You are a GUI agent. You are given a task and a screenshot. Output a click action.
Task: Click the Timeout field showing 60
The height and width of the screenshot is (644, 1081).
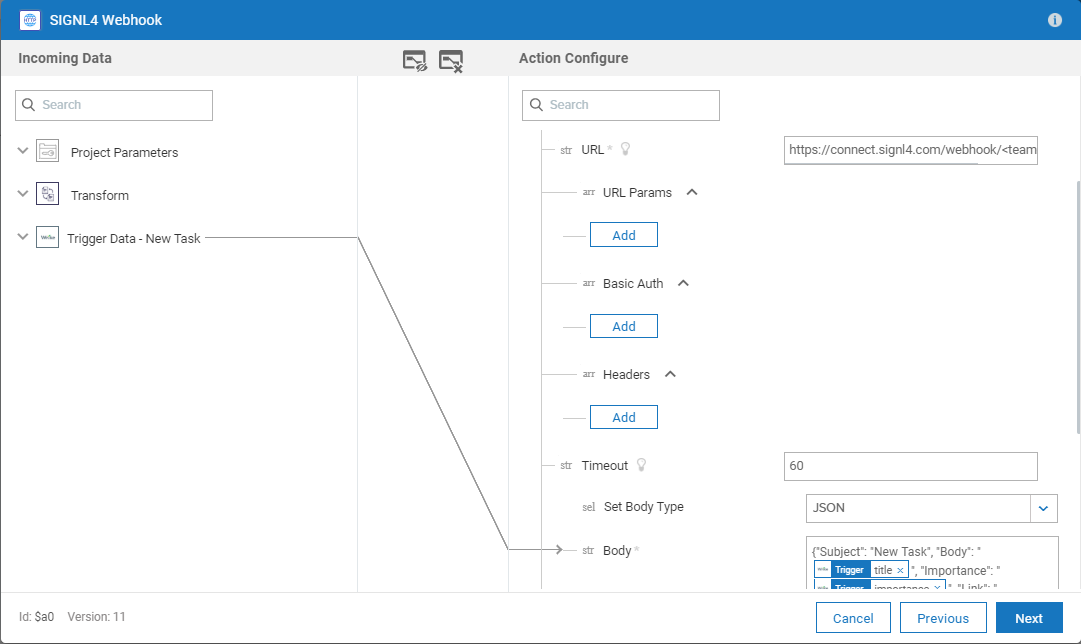(911, 466)
